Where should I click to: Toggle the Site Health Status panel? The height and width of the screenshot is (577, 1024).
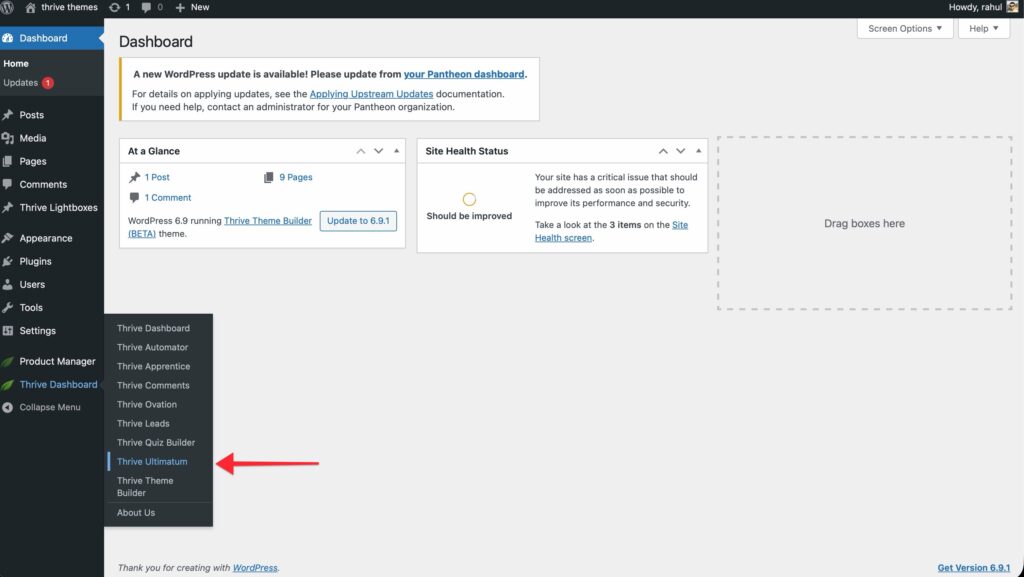click(699, 151)
